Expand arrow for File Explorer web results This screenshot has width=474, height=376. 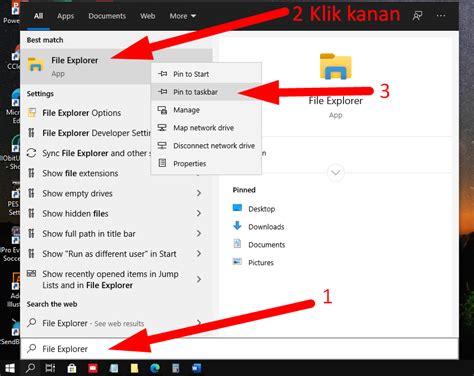pos(199,323)
